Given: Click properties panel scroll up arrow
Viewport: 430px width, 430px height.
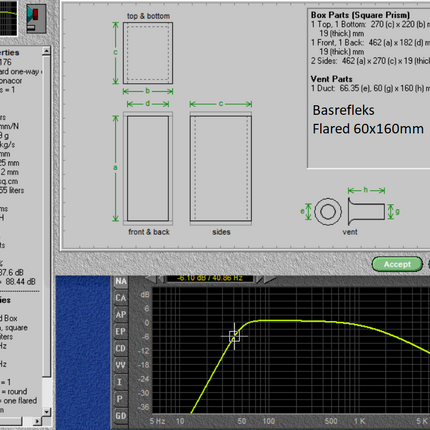Looking at the screenshot, I should (46, 51).
